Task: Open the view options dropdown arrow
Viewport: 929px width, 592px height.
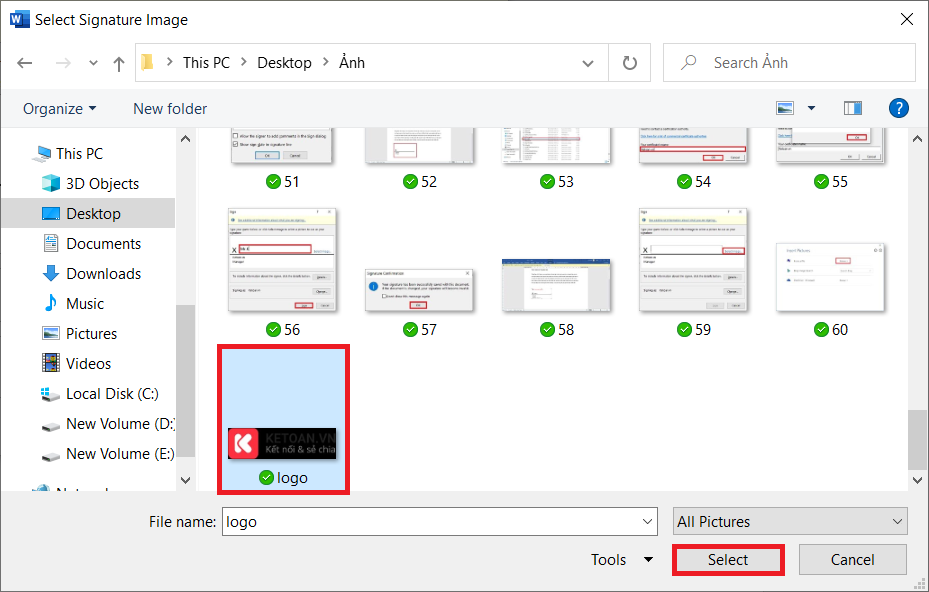Action: 811,108
